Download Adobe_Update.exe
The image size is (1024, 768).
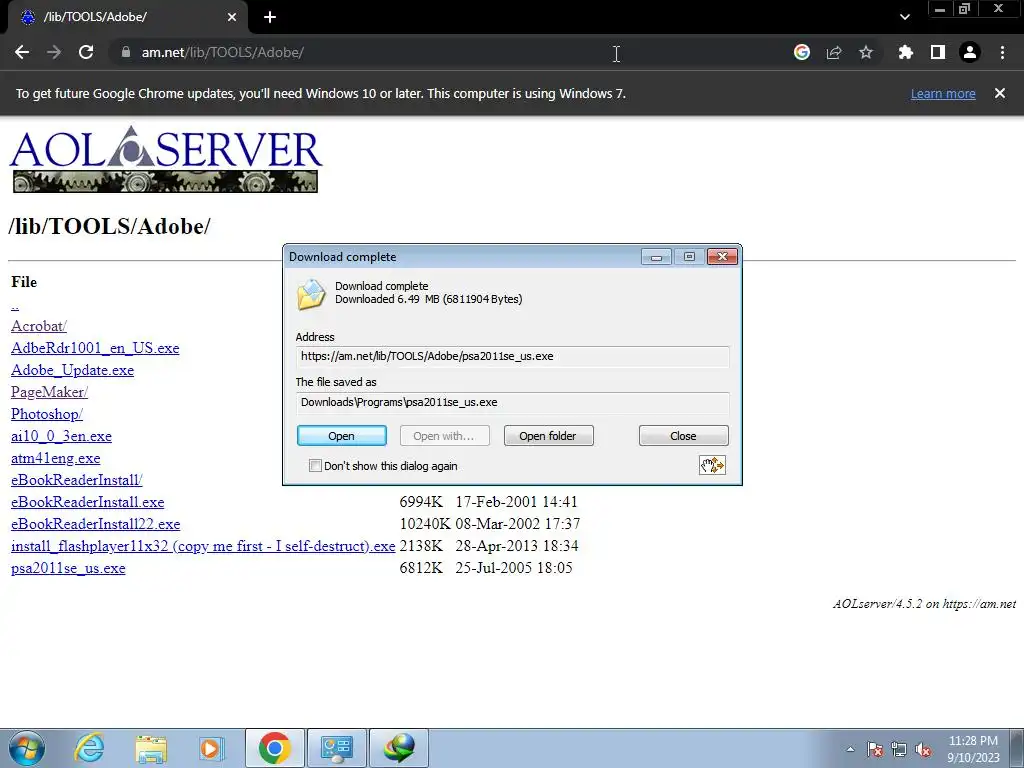click(72, 370)
